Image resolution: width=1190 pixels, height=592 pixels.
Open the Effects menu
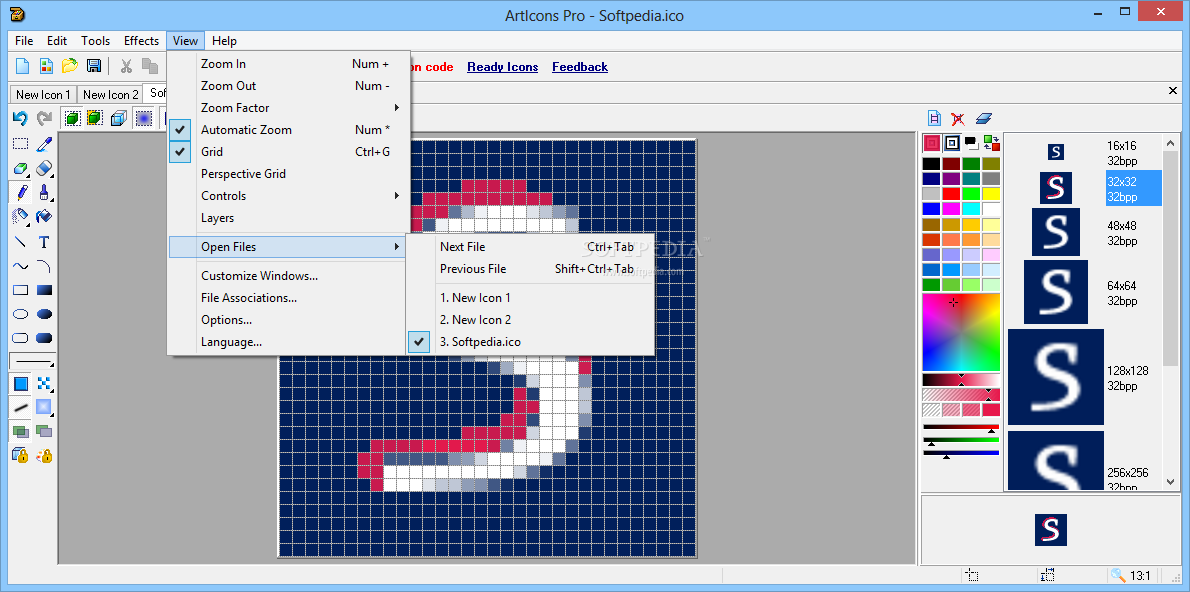pyautogui.click(x=142, y=41)
